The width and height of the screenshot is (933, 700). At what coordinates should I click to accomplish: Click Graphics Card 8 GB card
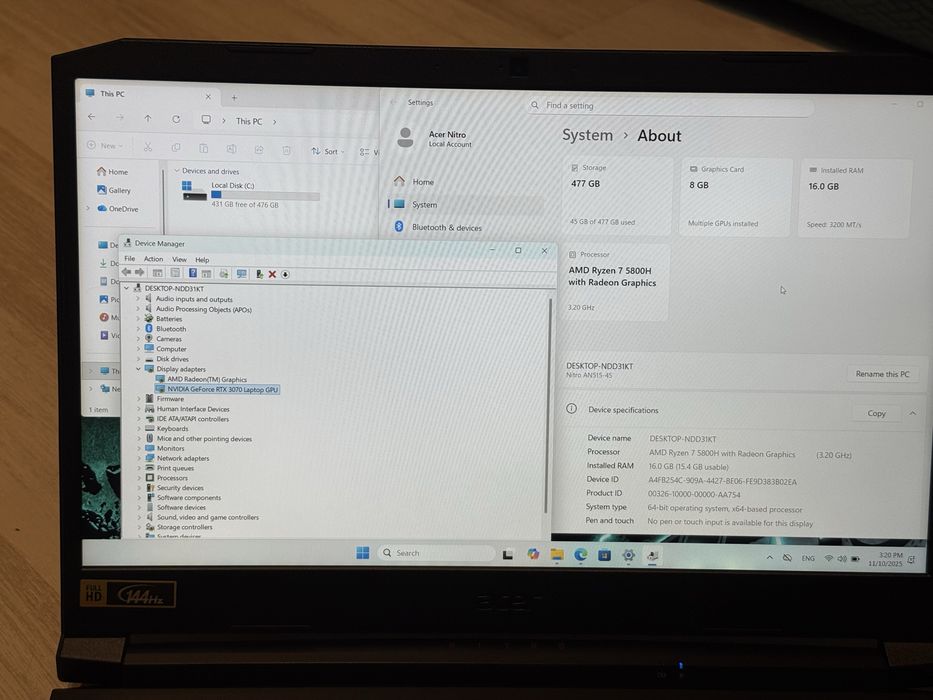click(x=736, y=197)
